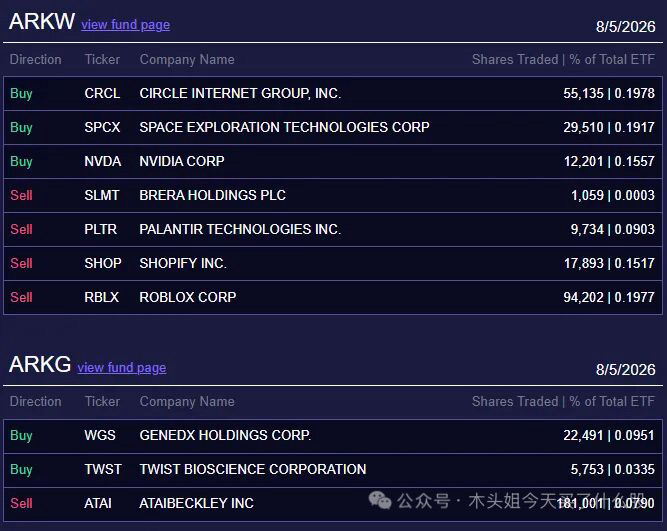This screenshot has height=531, width=667.
Task: Select ROBLOX CORP company name
Action: click(x=188, y=297)
